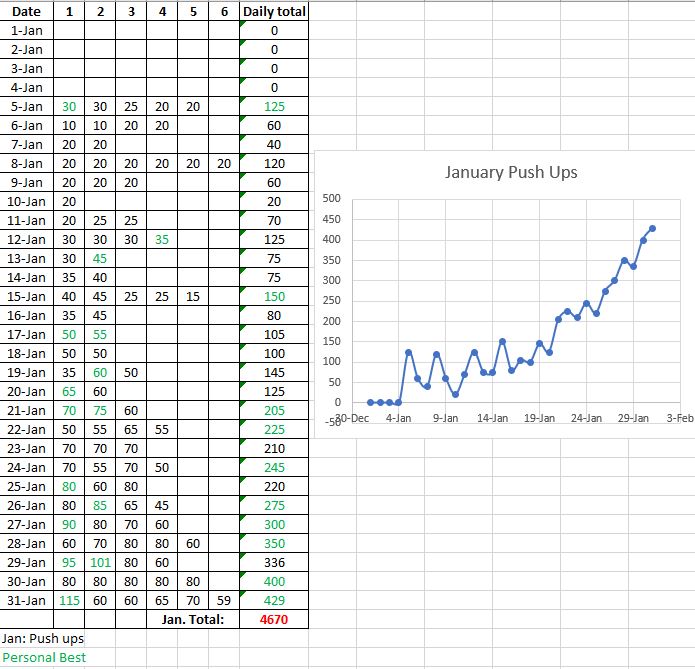695x669 pixels.
Task: Select the column header labeled 6
Action: click(224, 12)
